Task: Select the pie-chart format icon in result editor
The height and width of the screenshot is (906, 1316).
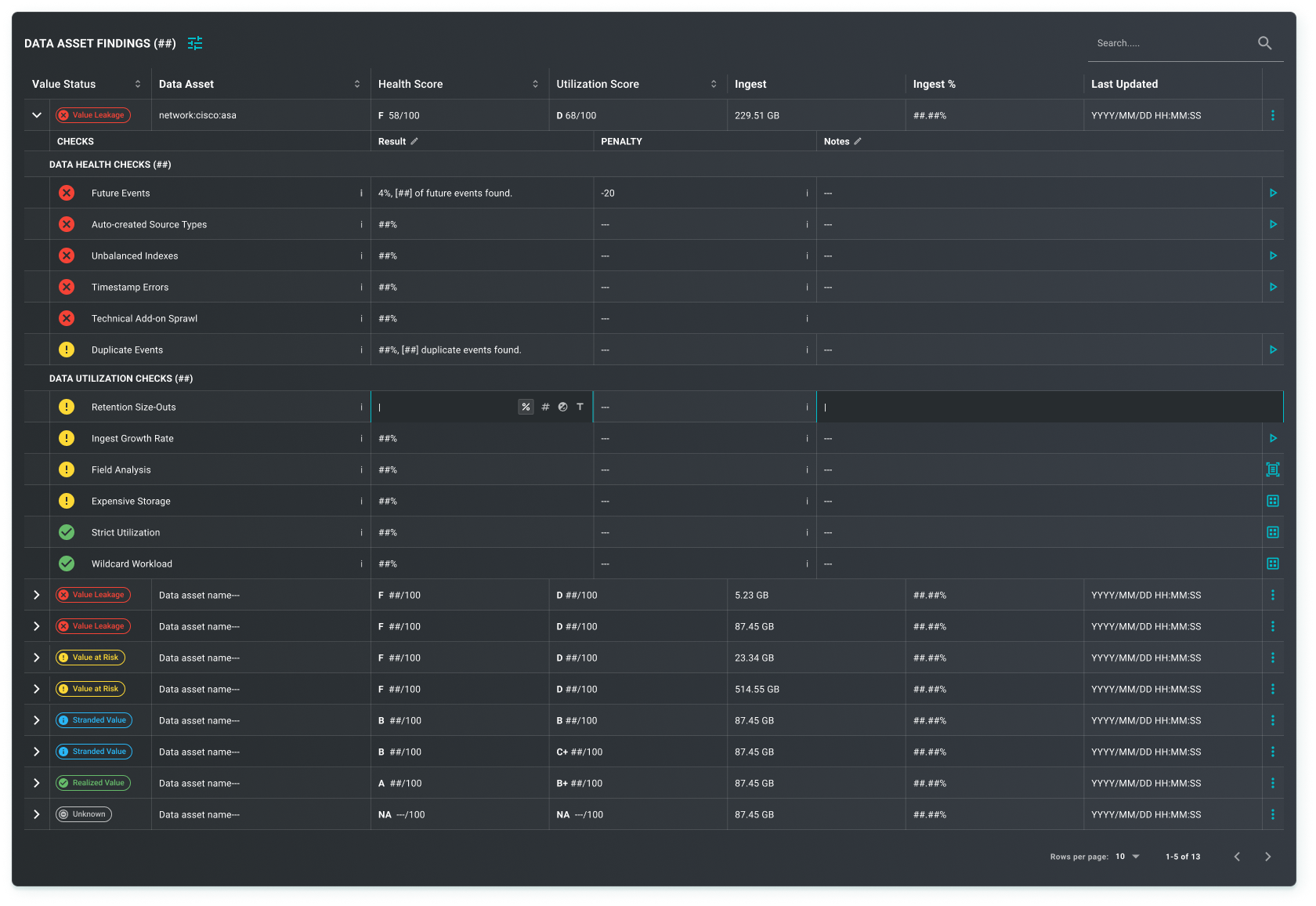Action: pos(562,407)
